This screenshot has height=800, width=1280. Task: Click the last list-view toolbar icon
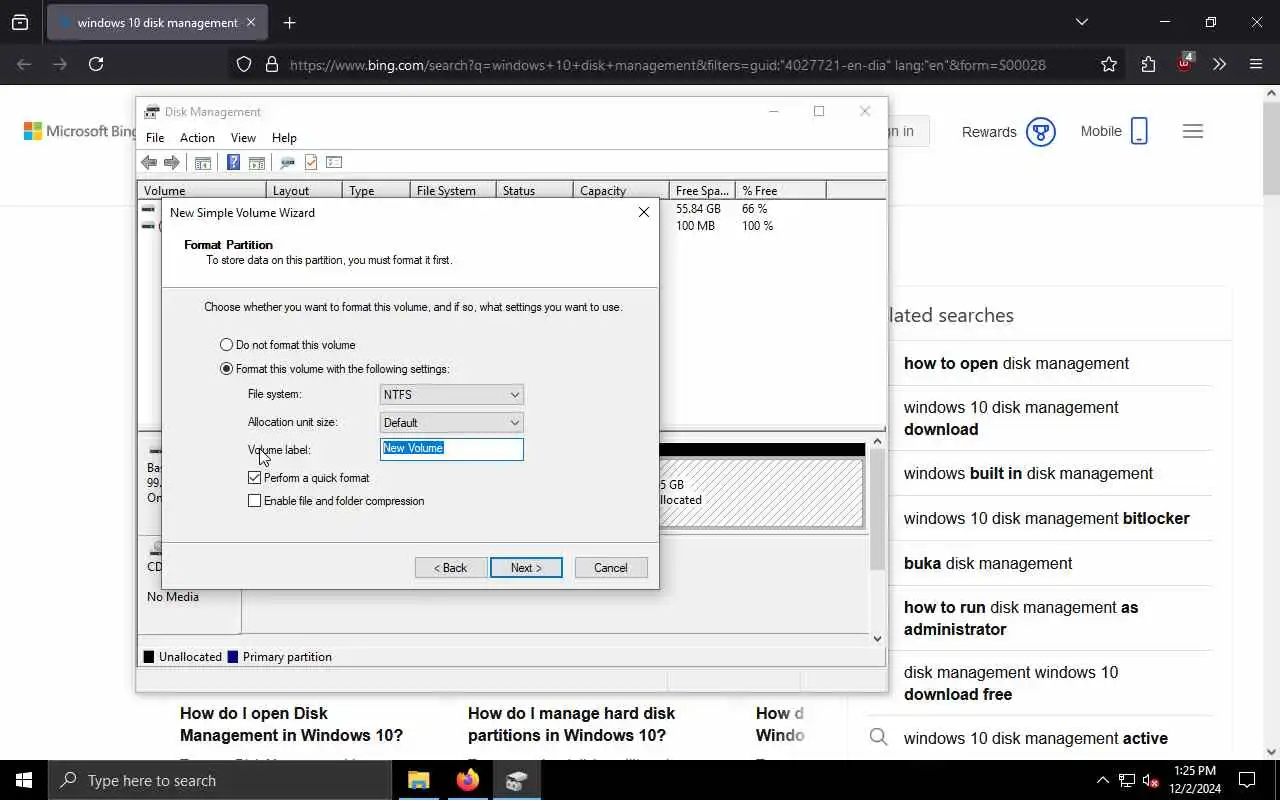click(334, 163)
